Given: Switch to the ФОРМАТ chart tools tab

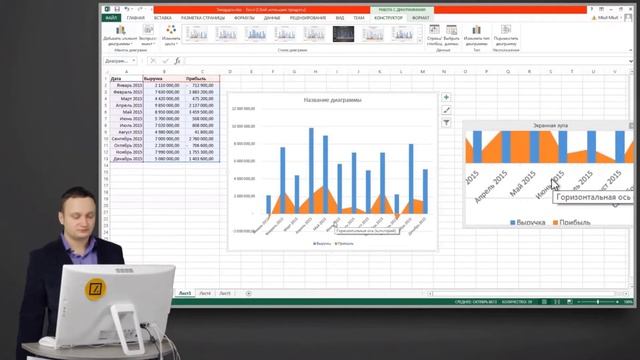Looking at the screenshot, I should coord(420,18).
